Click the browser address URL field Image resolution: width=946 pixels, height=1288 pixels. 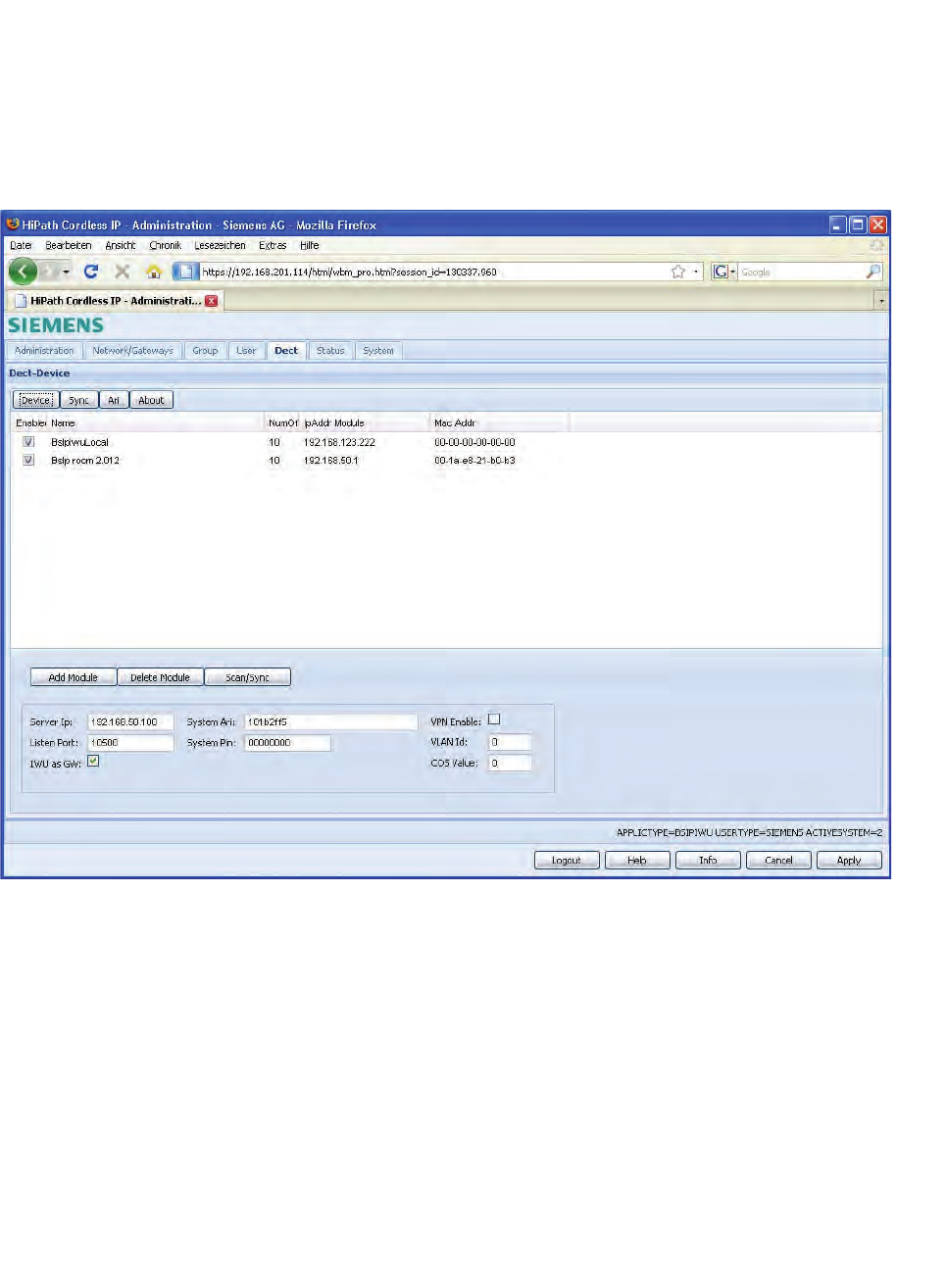(431, 272)
